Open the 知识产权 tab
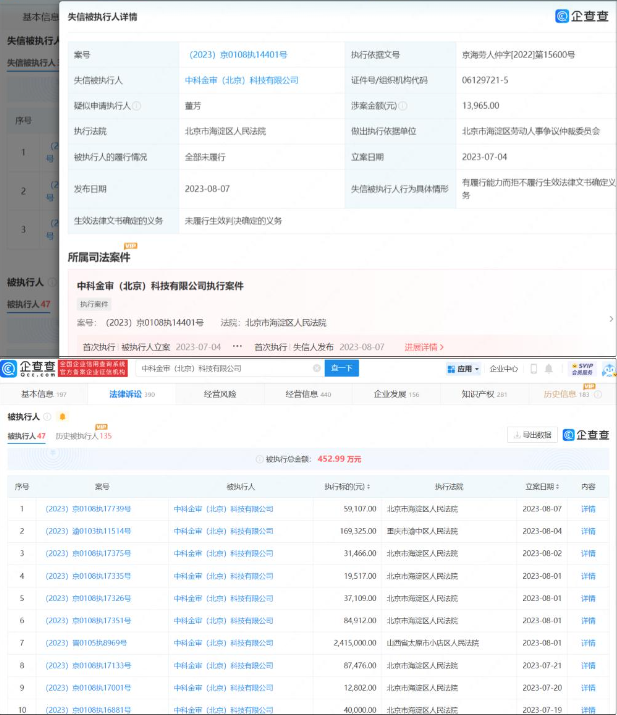The image size is (617, 715). [x=484, y=394]
